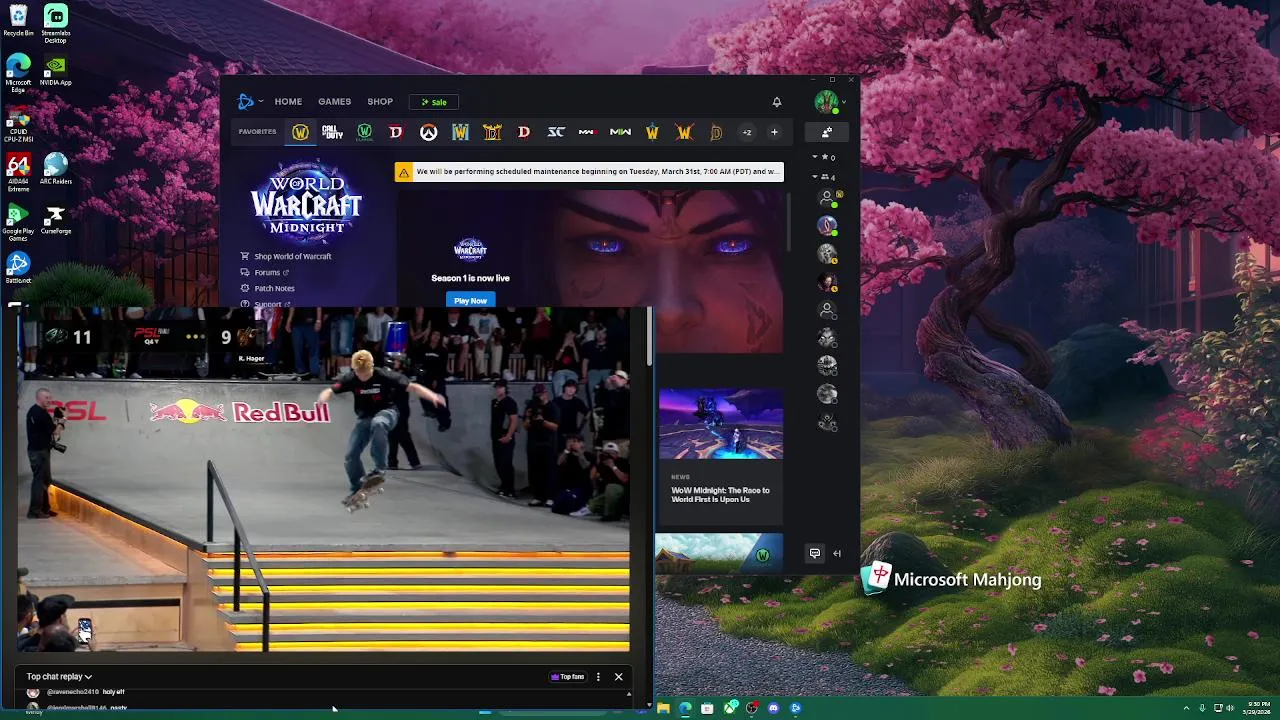Open the chat three-dot options menu
The height and width of the screenshot is (720, 1280).
coord(598,677)
